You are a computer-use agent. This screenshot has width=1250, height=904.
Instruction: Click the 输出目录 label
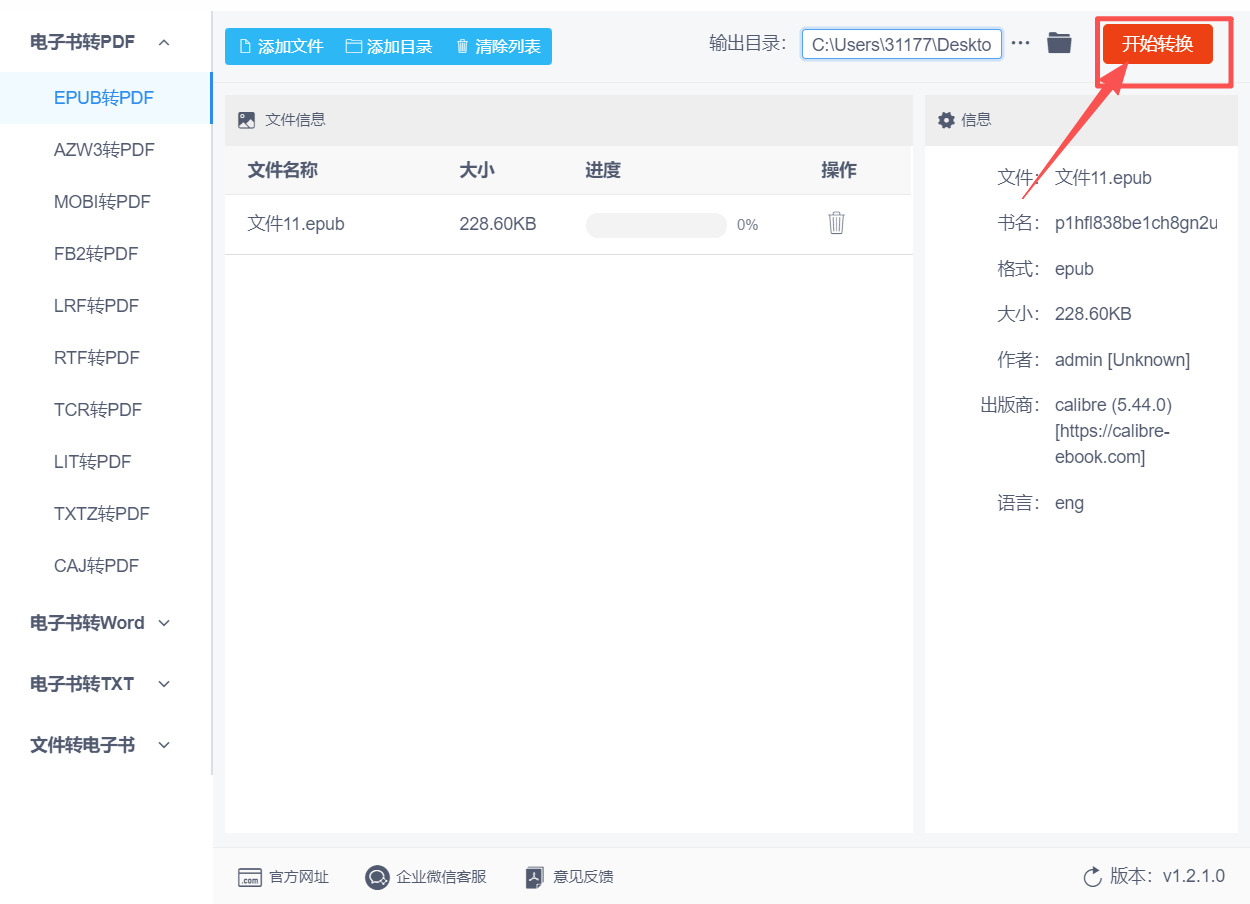pyautogui.click(x=747, y=43)
